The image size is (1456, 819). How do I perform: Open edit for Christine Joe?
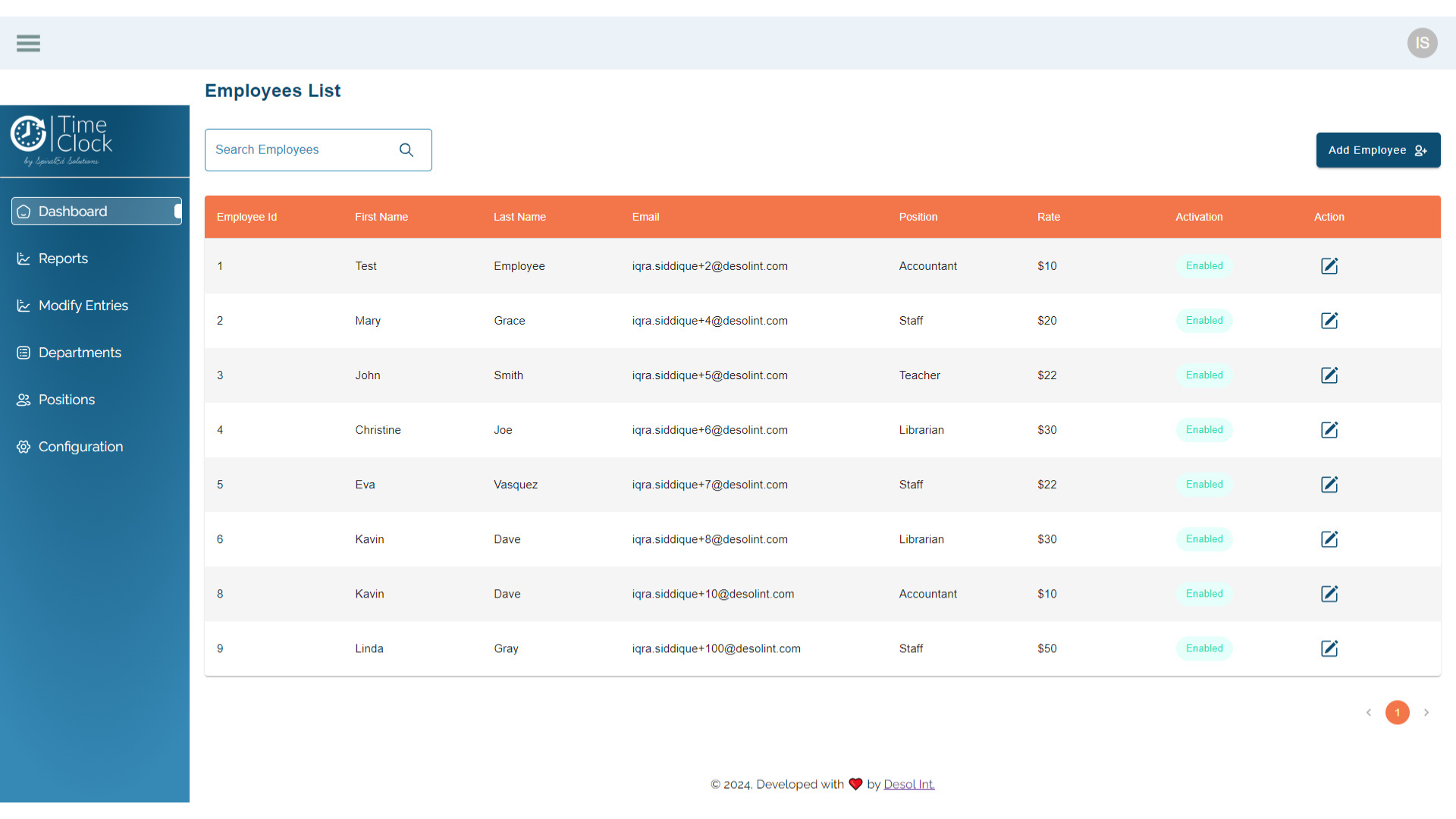1329,430
